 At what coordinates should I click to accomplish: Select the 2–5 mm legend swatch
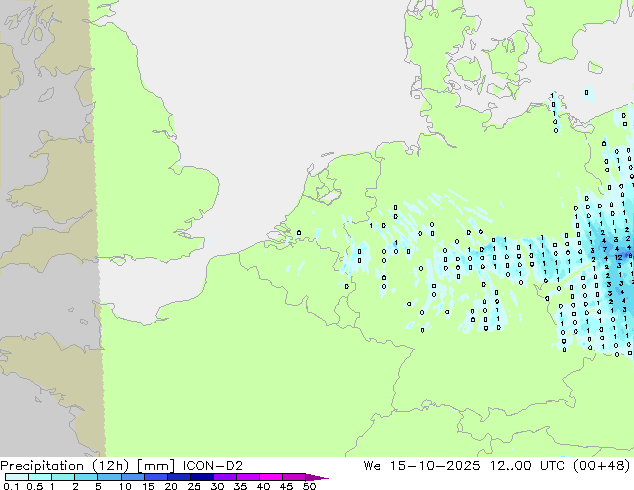tap(86, 477)
